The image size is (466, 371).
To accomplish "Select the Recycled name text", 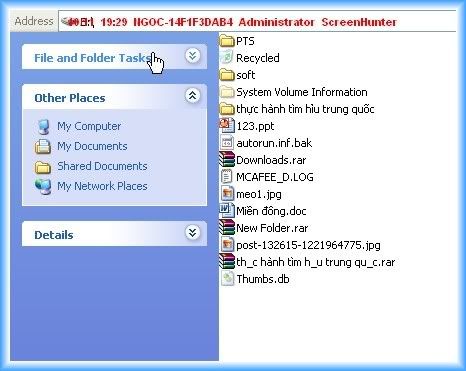I will coord(258,58).
